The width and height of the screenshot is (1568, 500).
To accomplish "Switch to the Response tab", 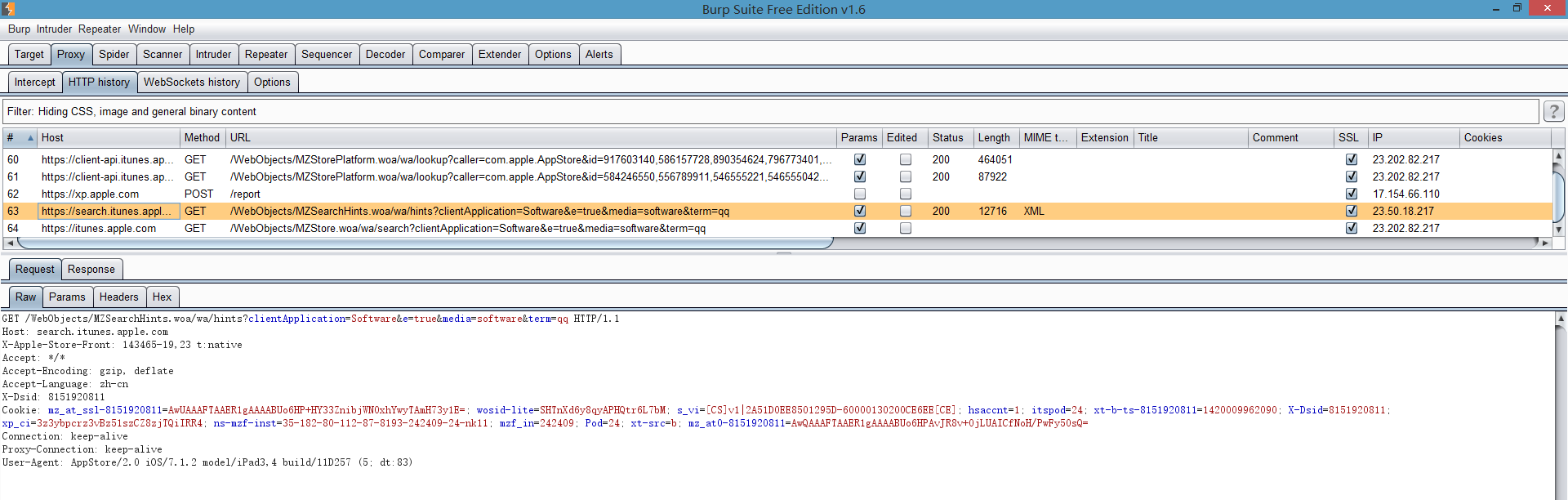I will click(91, 269).
